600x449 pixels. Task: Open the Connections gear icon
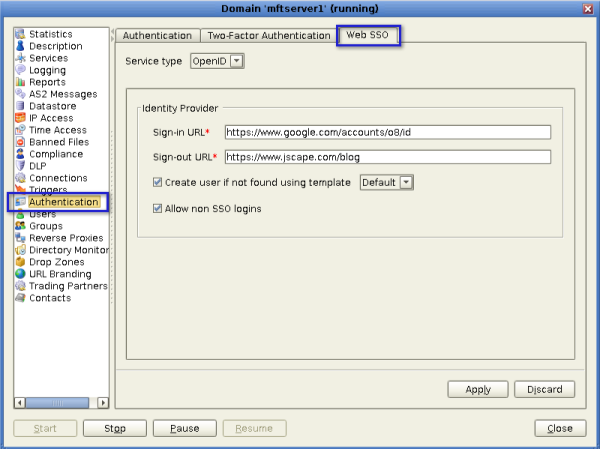[x=20, y=178]
